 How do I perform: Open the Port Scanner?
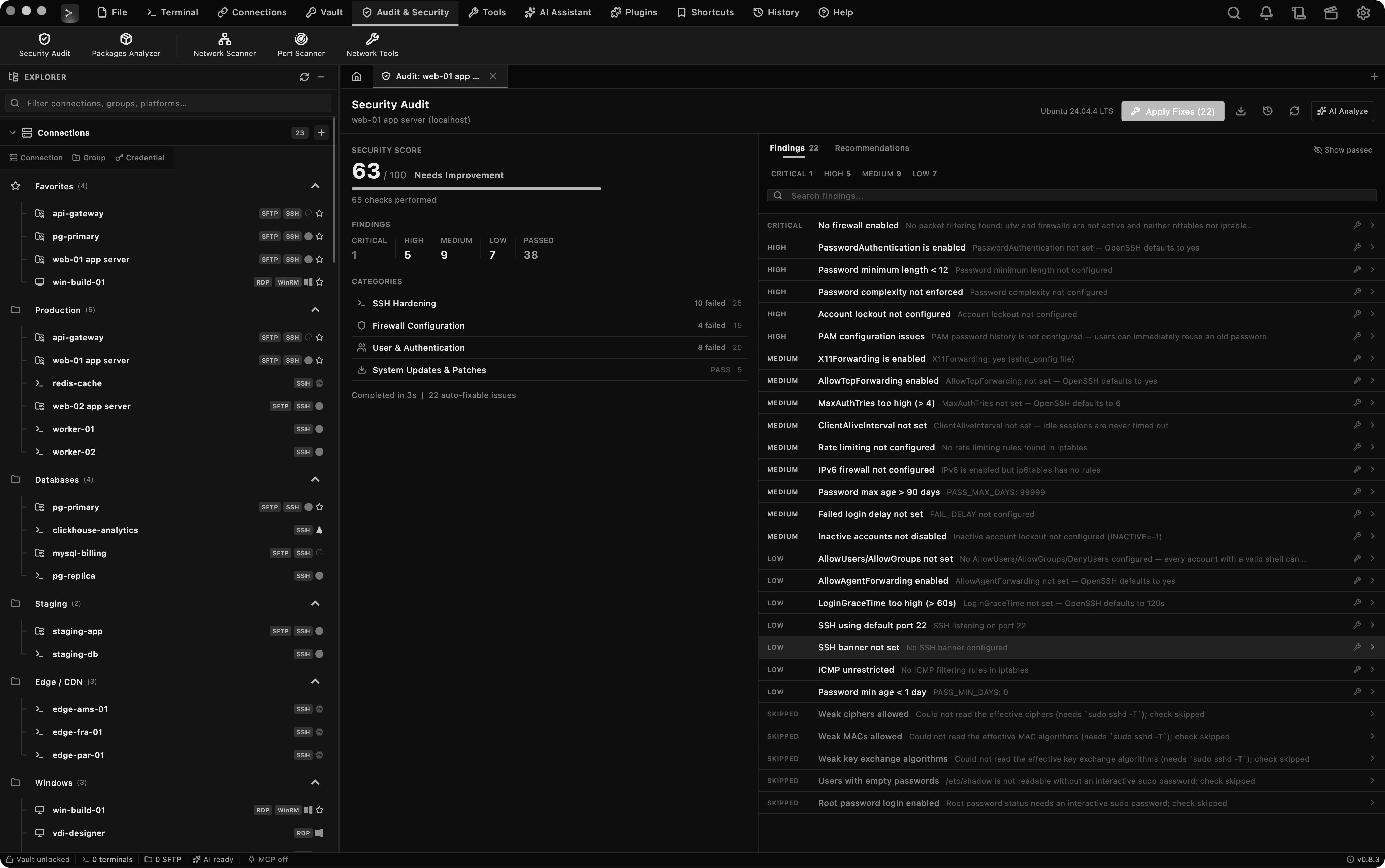click(x=301, y=45)
